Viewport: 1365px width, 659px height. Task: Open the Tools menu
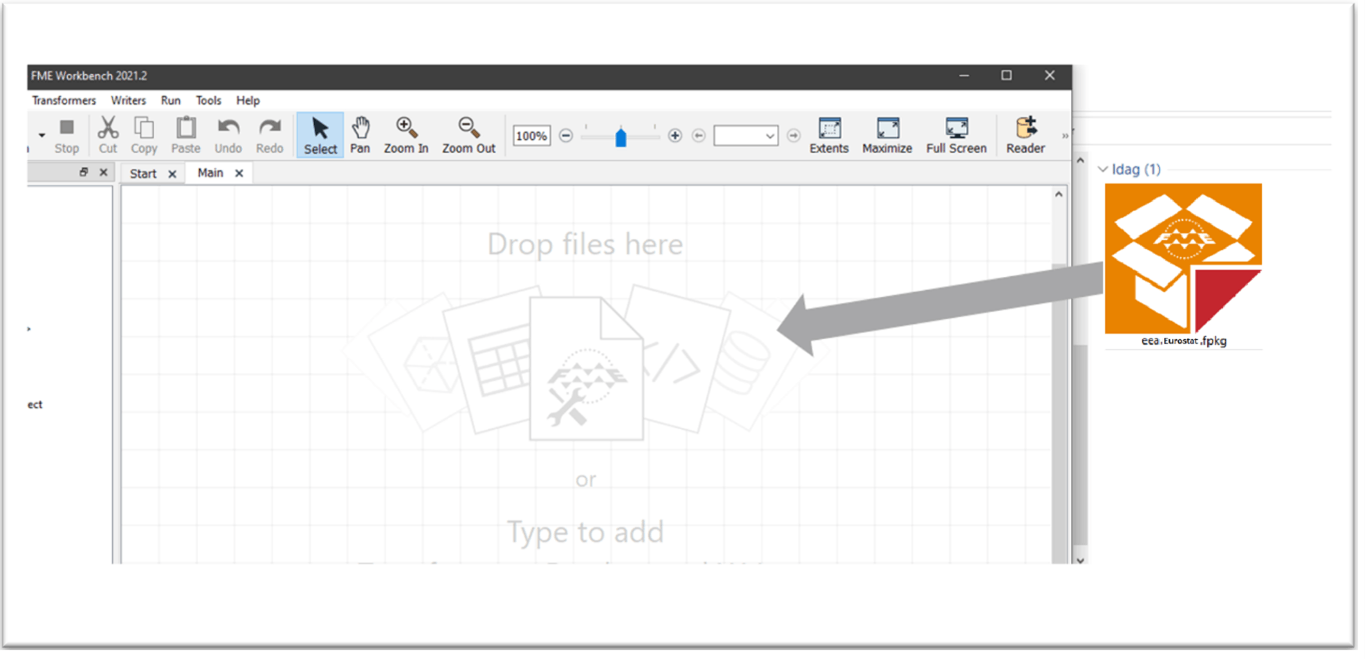coord(208,100)
